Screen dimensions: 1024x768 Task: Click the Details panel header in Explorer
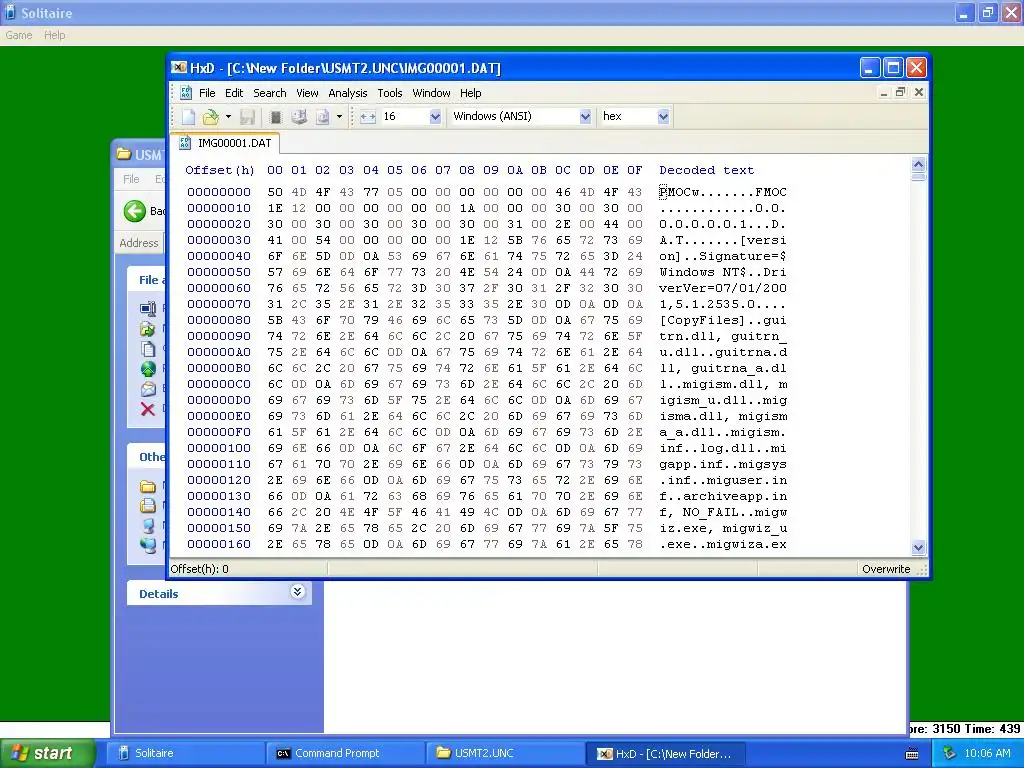point(219,593)
